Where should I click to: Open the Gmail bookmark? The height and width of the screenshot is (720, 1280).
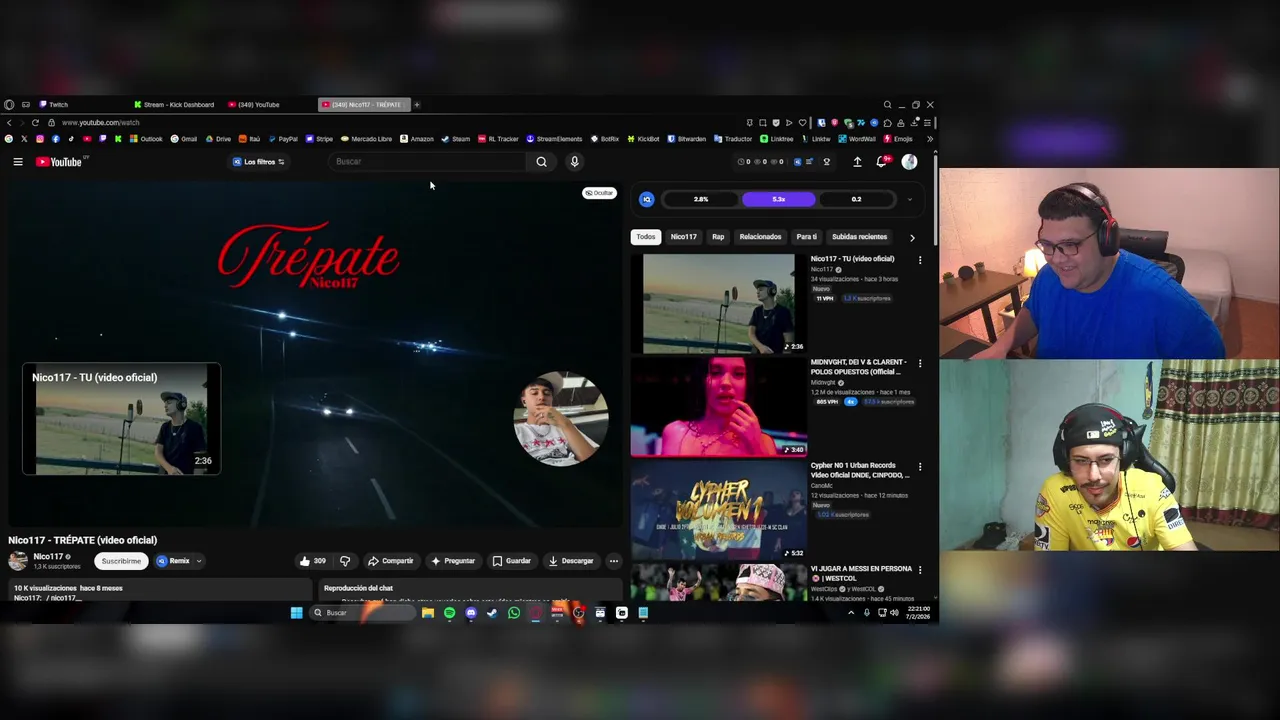(184, 139)
